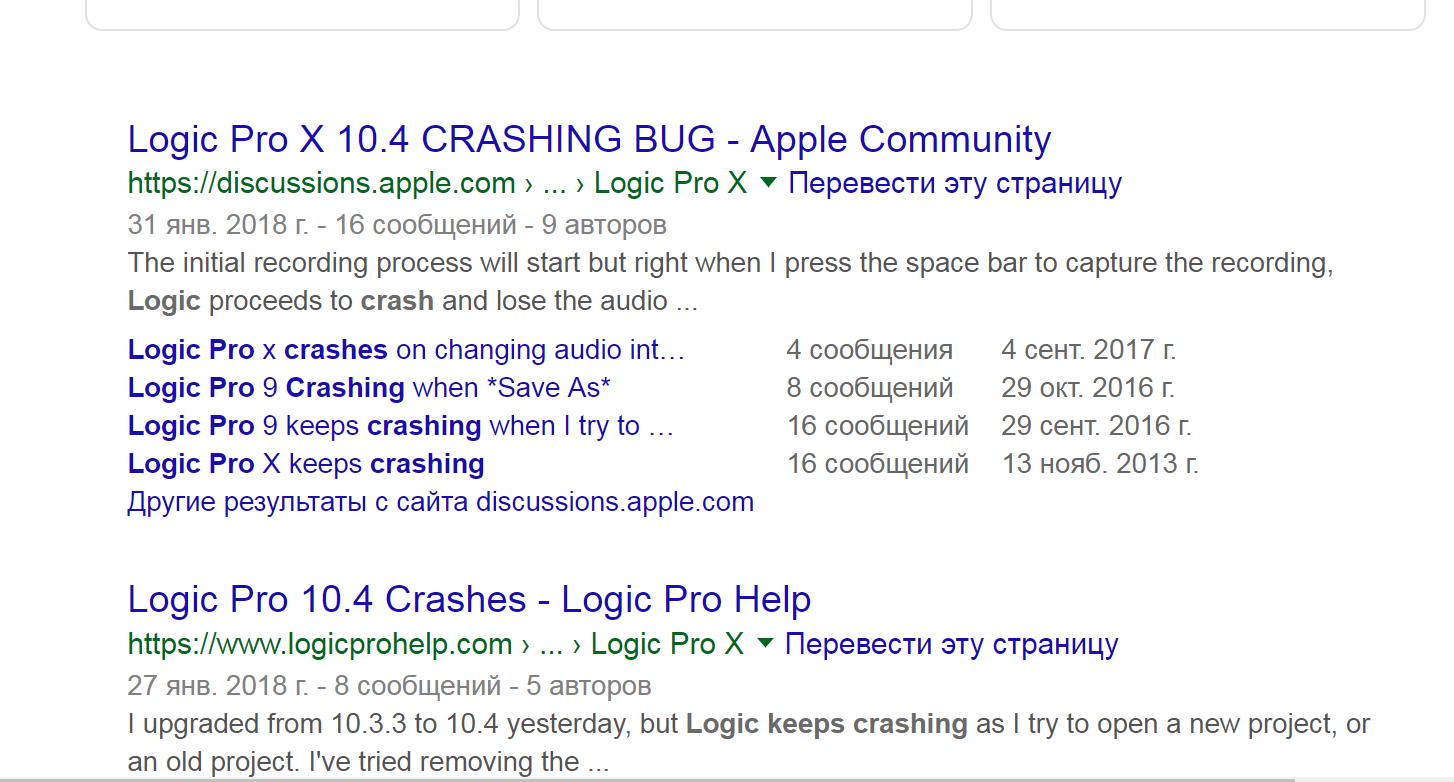
Task: Open 'Logic Pro 9 keeps crashing when I try to…' sublink
Action: pyautogui.click(x=401, y=426)
